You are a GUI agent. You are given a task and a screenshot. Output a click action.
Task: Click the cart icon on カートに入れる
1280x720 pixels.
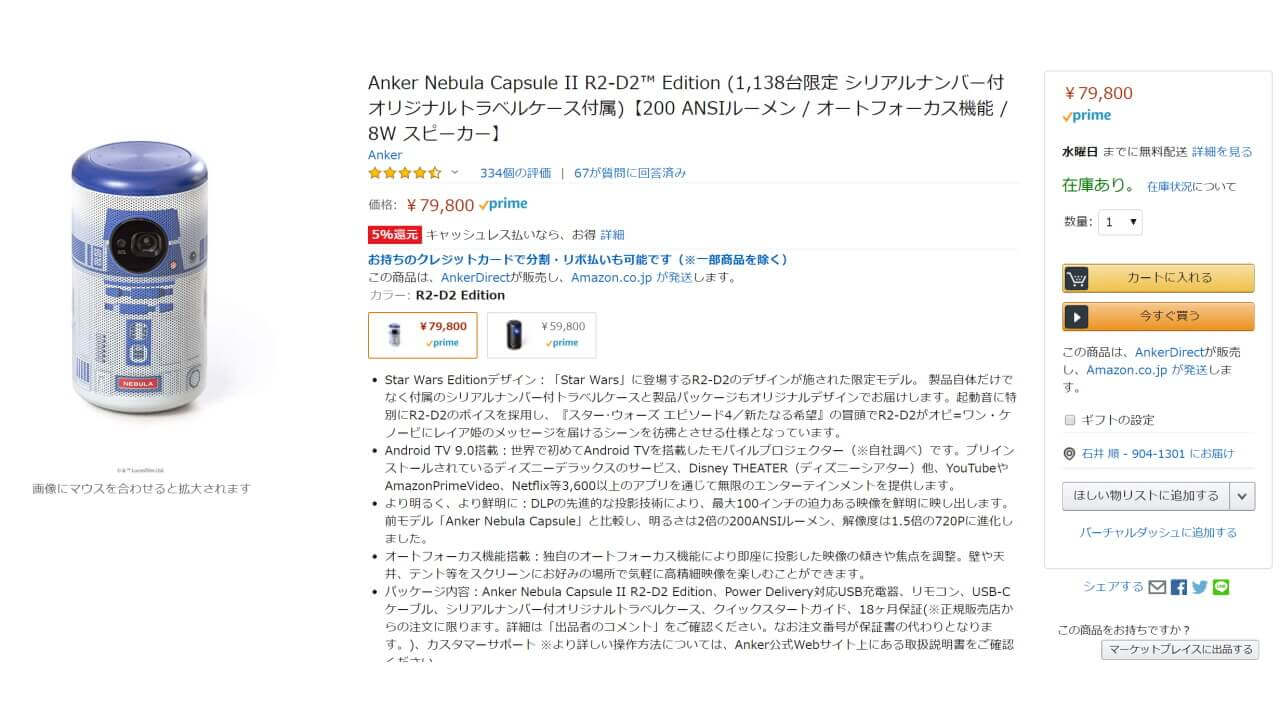coord(1076,278)
